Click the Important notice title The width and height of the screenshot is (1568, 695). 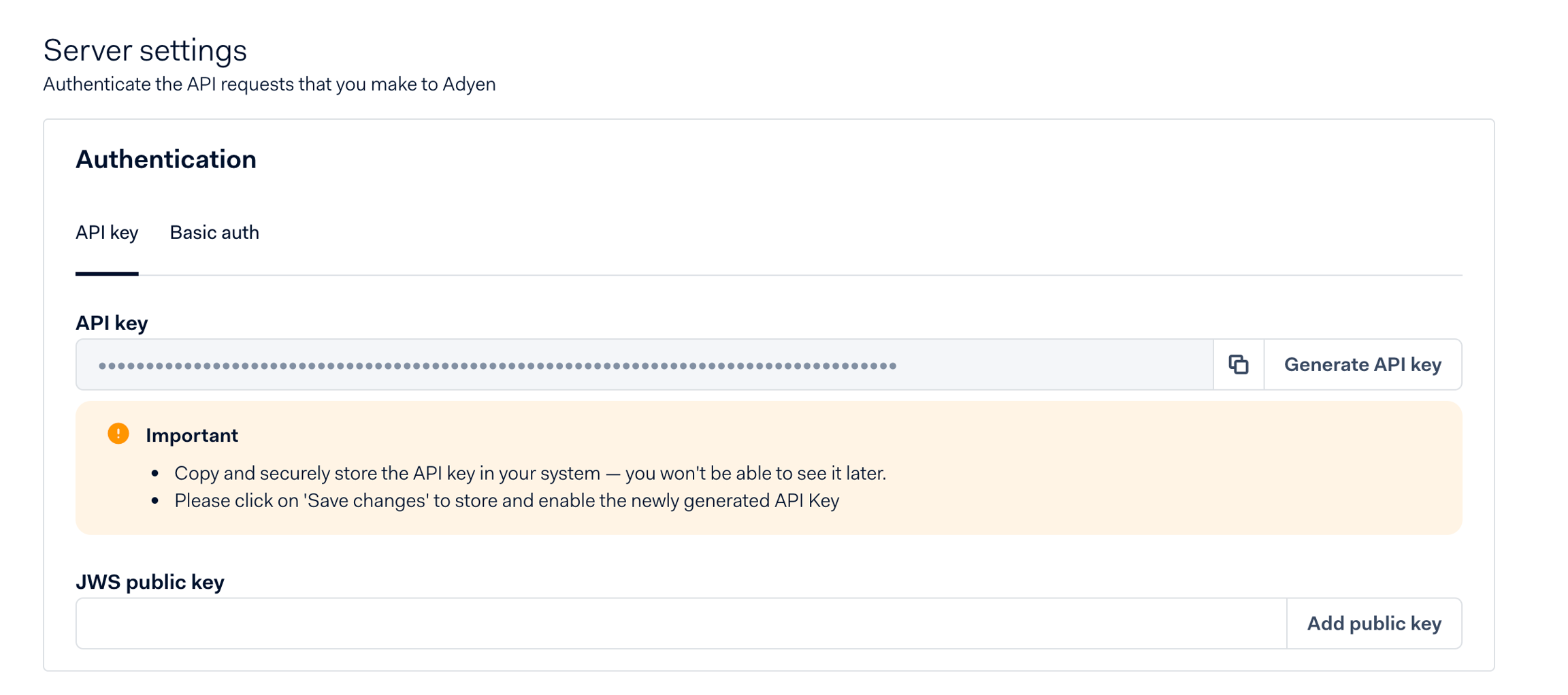click(x=192, y=436)
